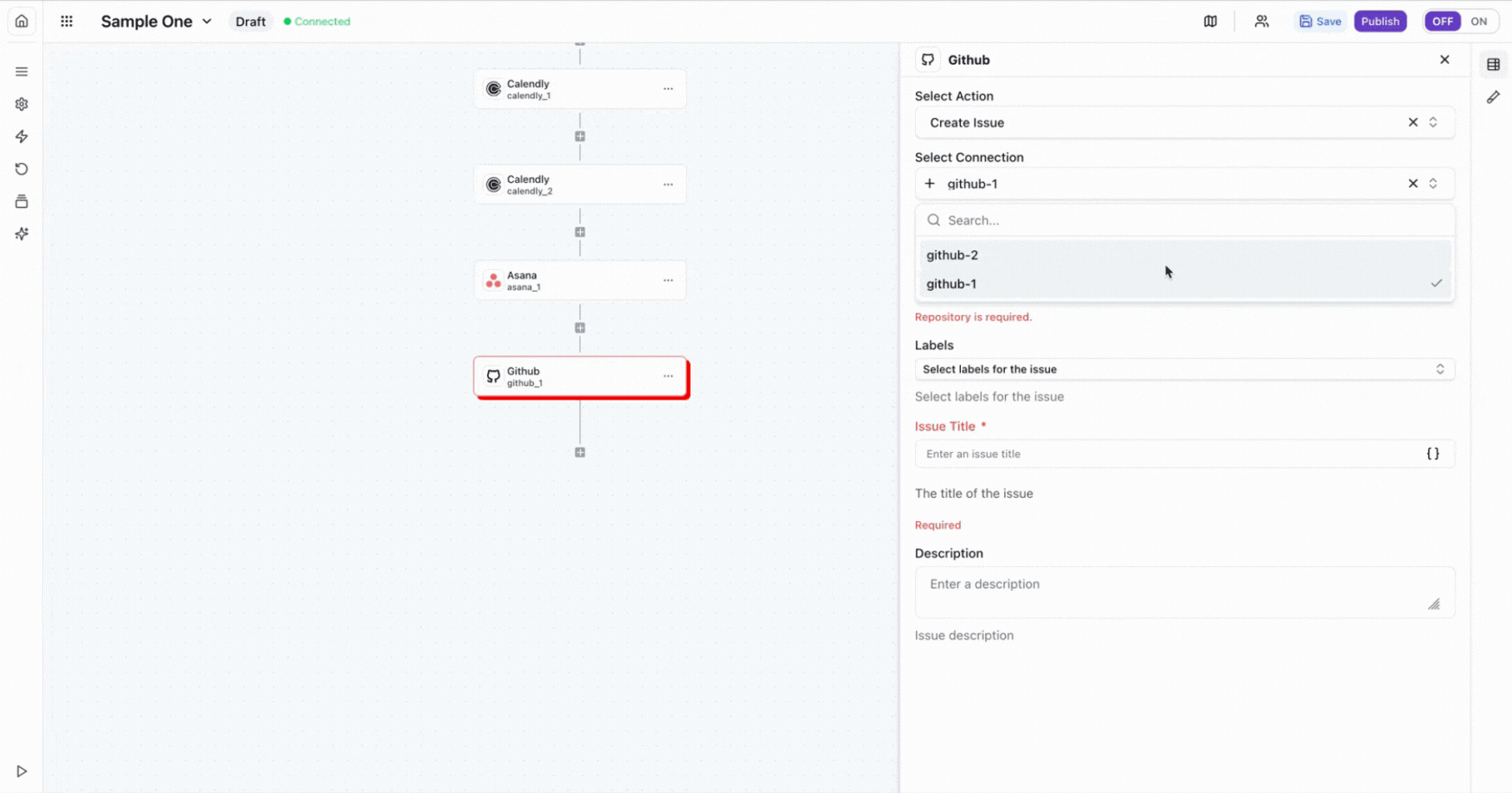This screenshot has height=793, width=1512.
Task: Open the Labels dropdown
Action: 1184,369
